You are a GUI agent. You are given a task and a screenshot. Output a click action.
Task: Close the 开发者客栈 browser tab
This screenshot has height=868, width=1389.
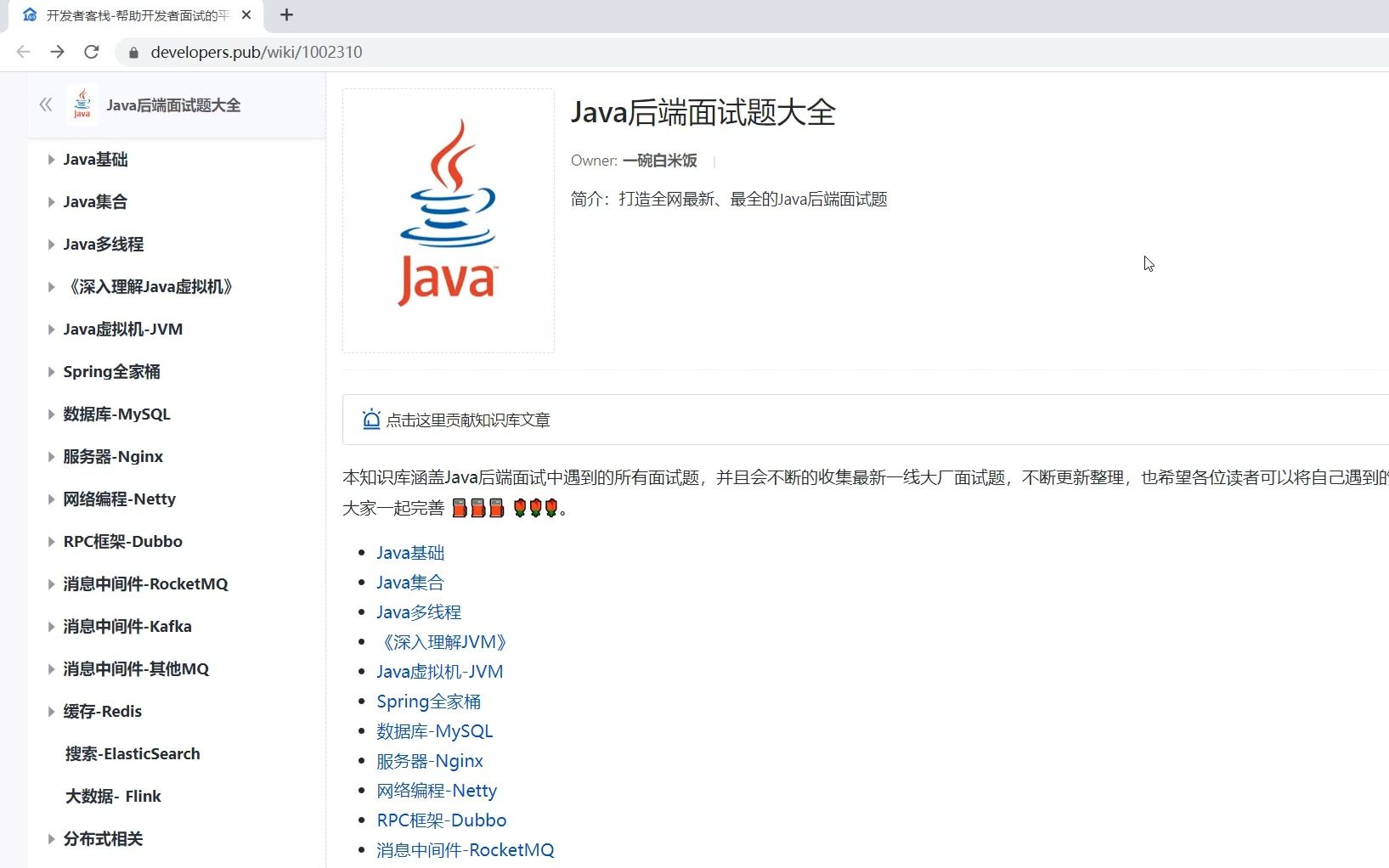click(246, 14)
